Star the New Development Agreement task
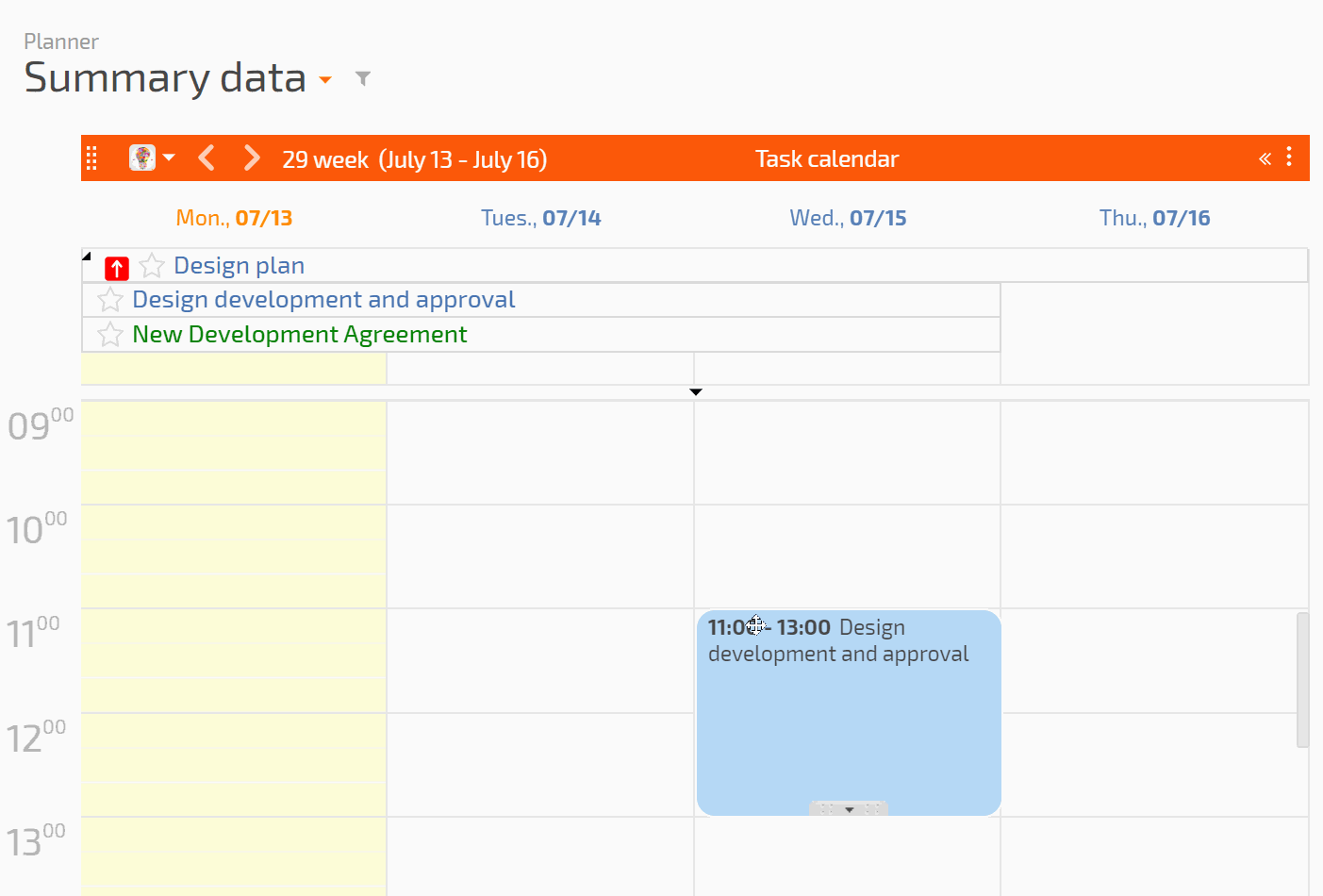The width and height of the screenshot is (1323, 896). coord(110,335)
